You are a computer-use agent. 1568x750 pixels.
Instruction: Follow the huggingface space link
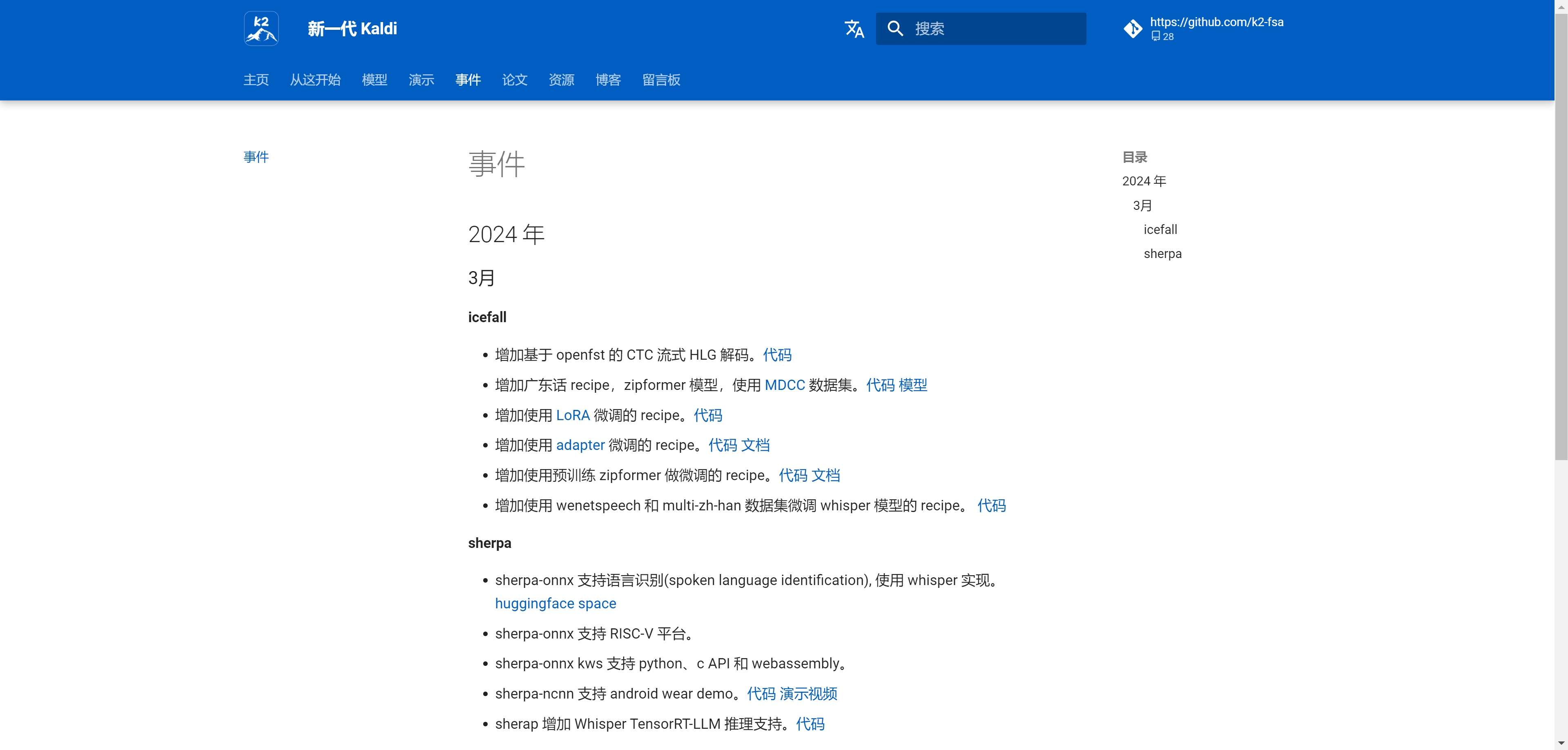click(555, 603)
